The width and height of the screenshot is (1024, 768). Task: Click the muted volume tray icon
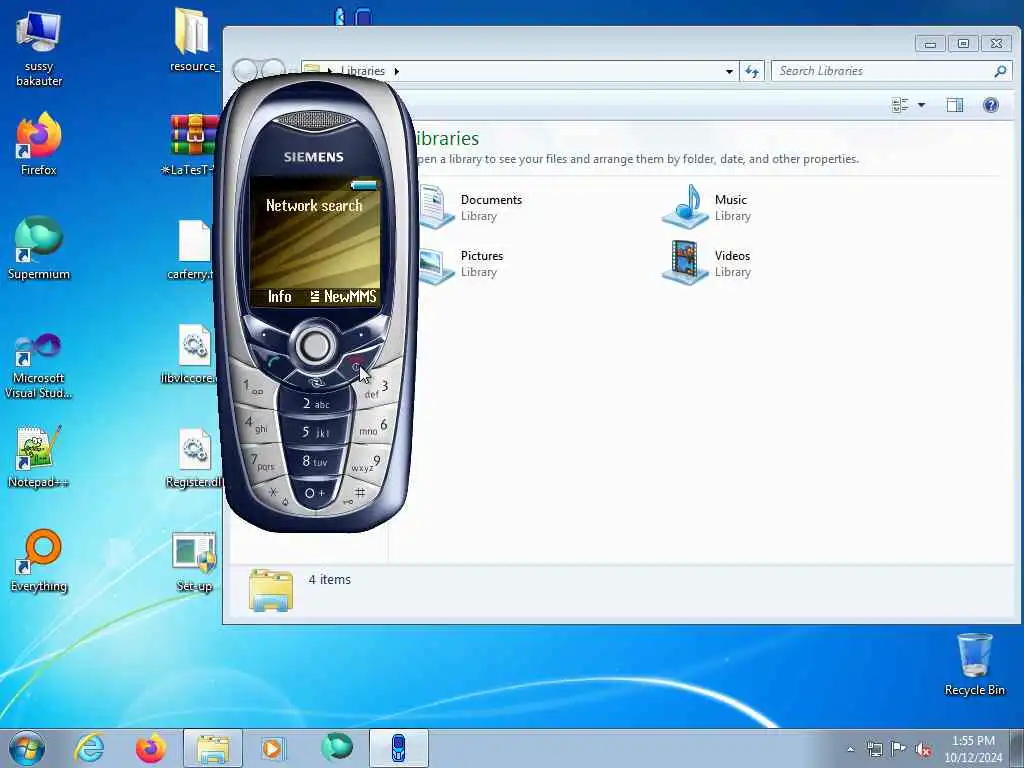[923, 750]
